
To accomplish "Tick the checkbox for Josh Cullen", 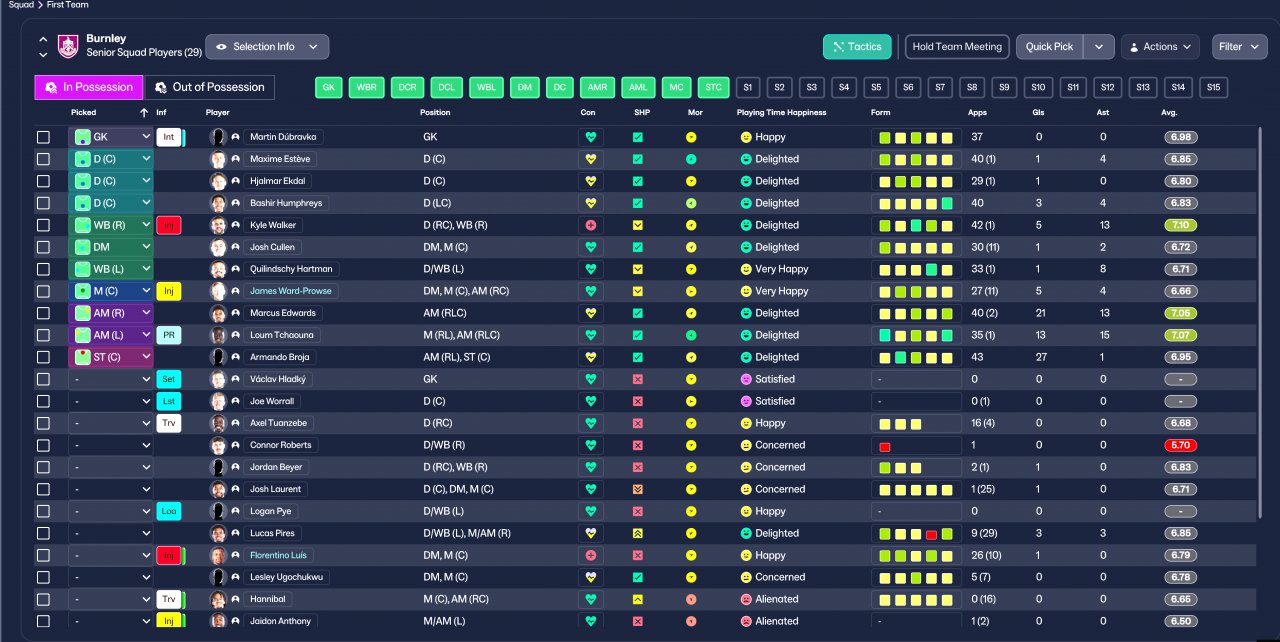I will [43, 247].
